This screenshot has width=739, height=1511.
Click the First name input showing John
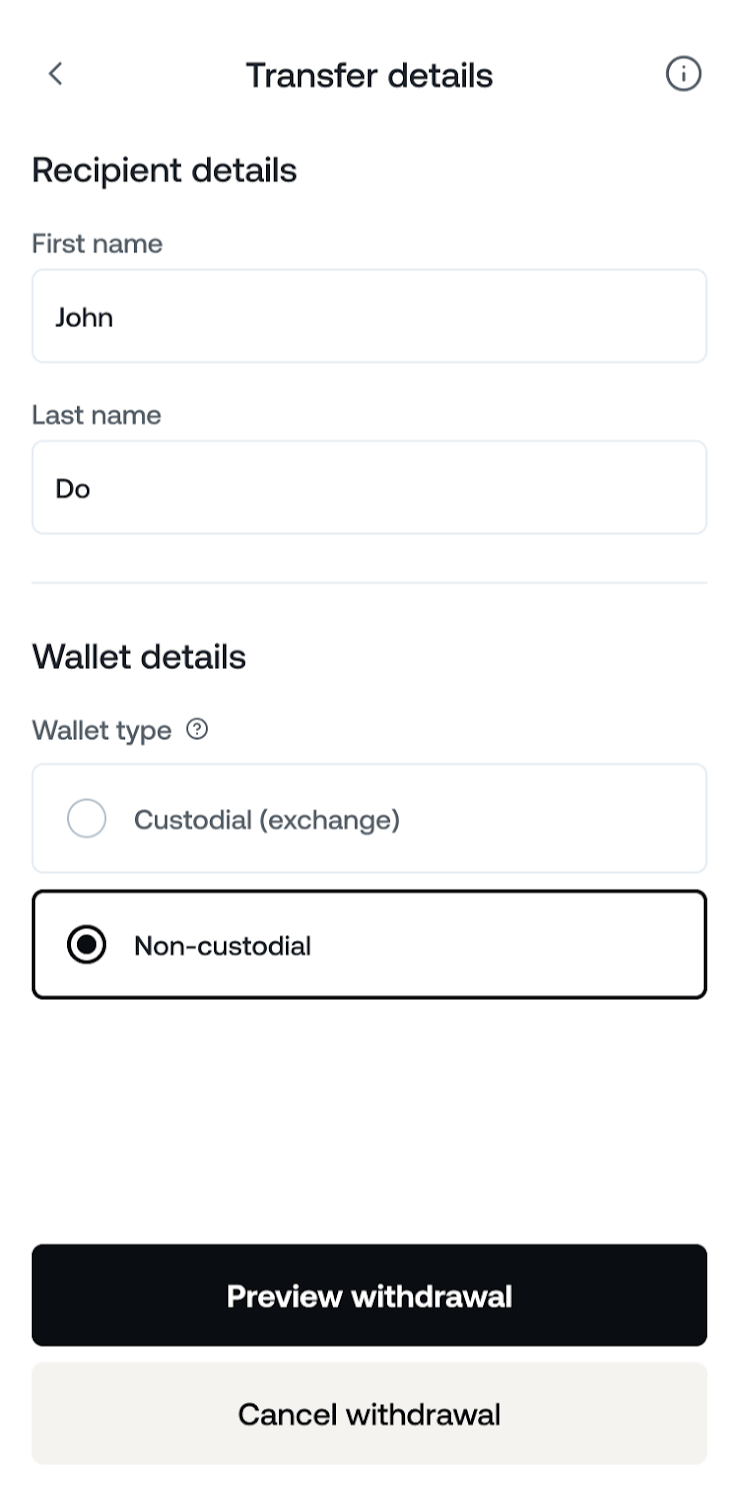369,315
